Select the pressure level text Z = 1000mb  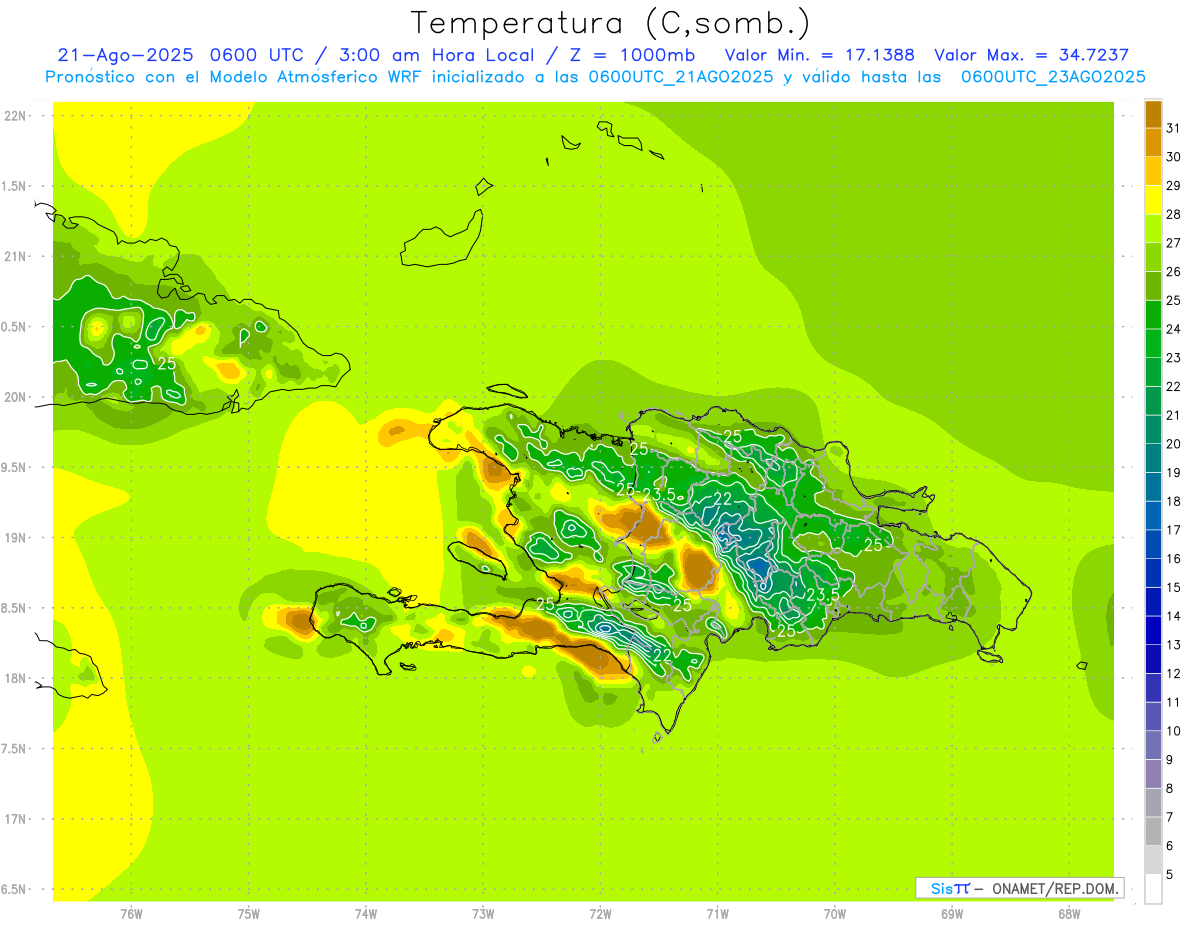pyautogui.click(x=632, y=55)
